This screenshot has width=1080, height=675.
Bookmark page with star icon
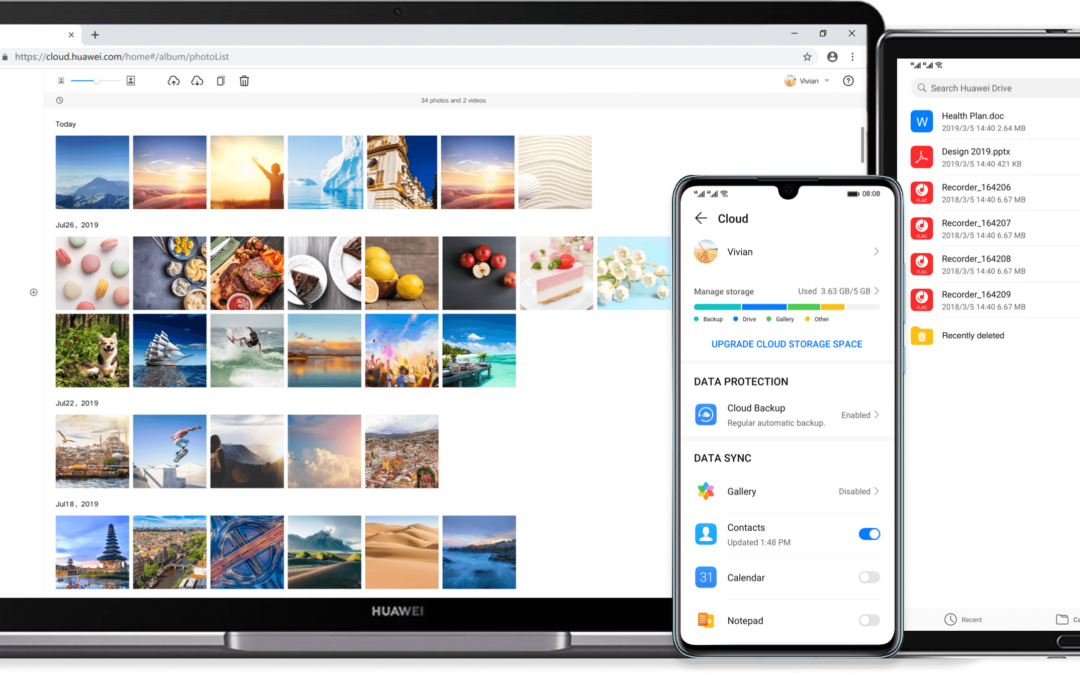pos(807,56)
